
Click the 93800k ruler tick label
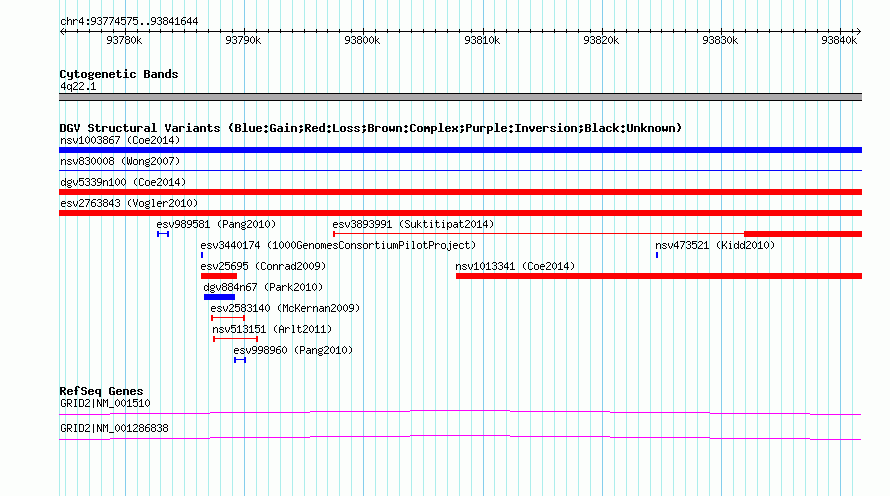[362, 40]
